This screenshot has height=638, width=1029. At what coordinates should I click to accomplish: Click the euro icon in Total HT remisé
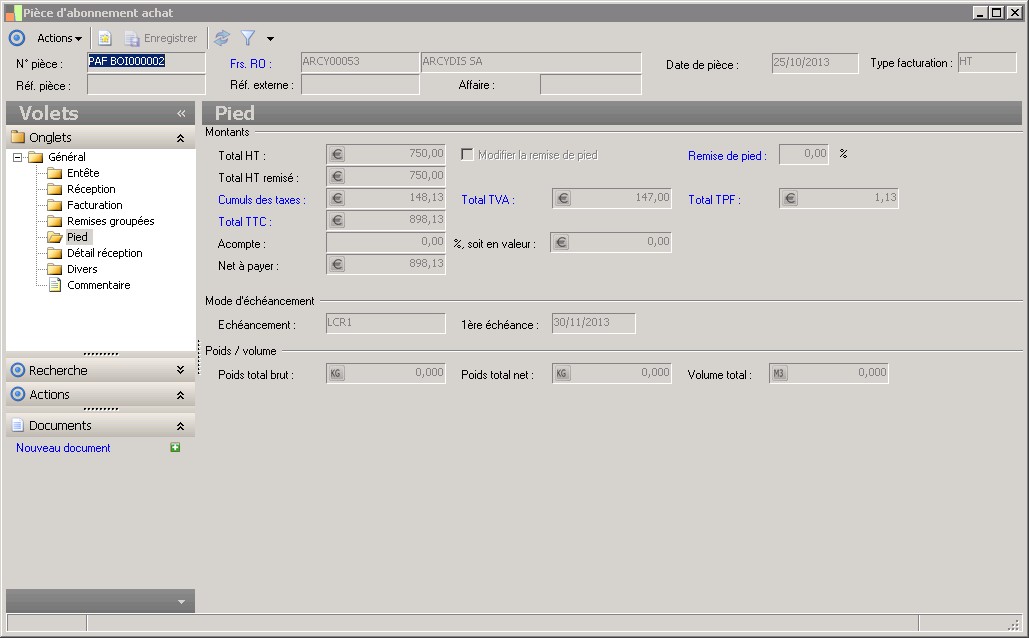coord(337,177)
